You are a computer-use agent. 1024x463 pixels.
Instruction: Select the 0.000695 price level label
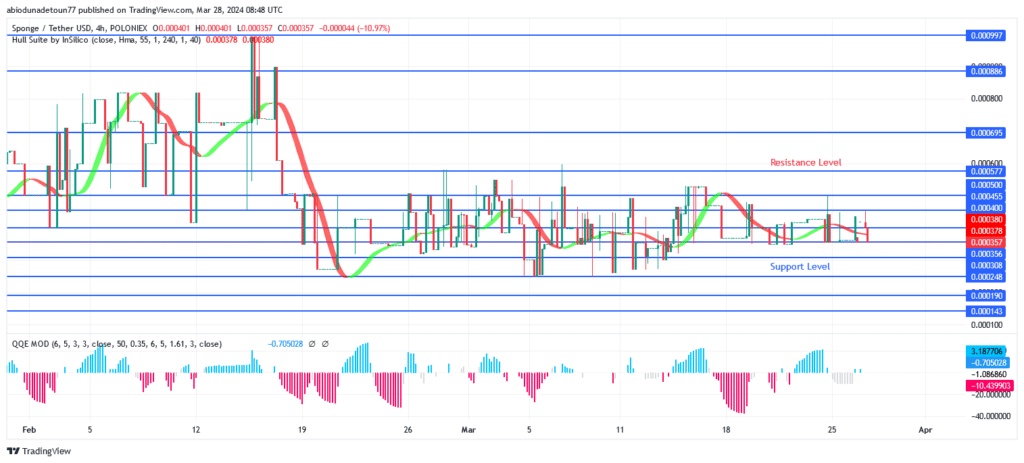point(984,133)
